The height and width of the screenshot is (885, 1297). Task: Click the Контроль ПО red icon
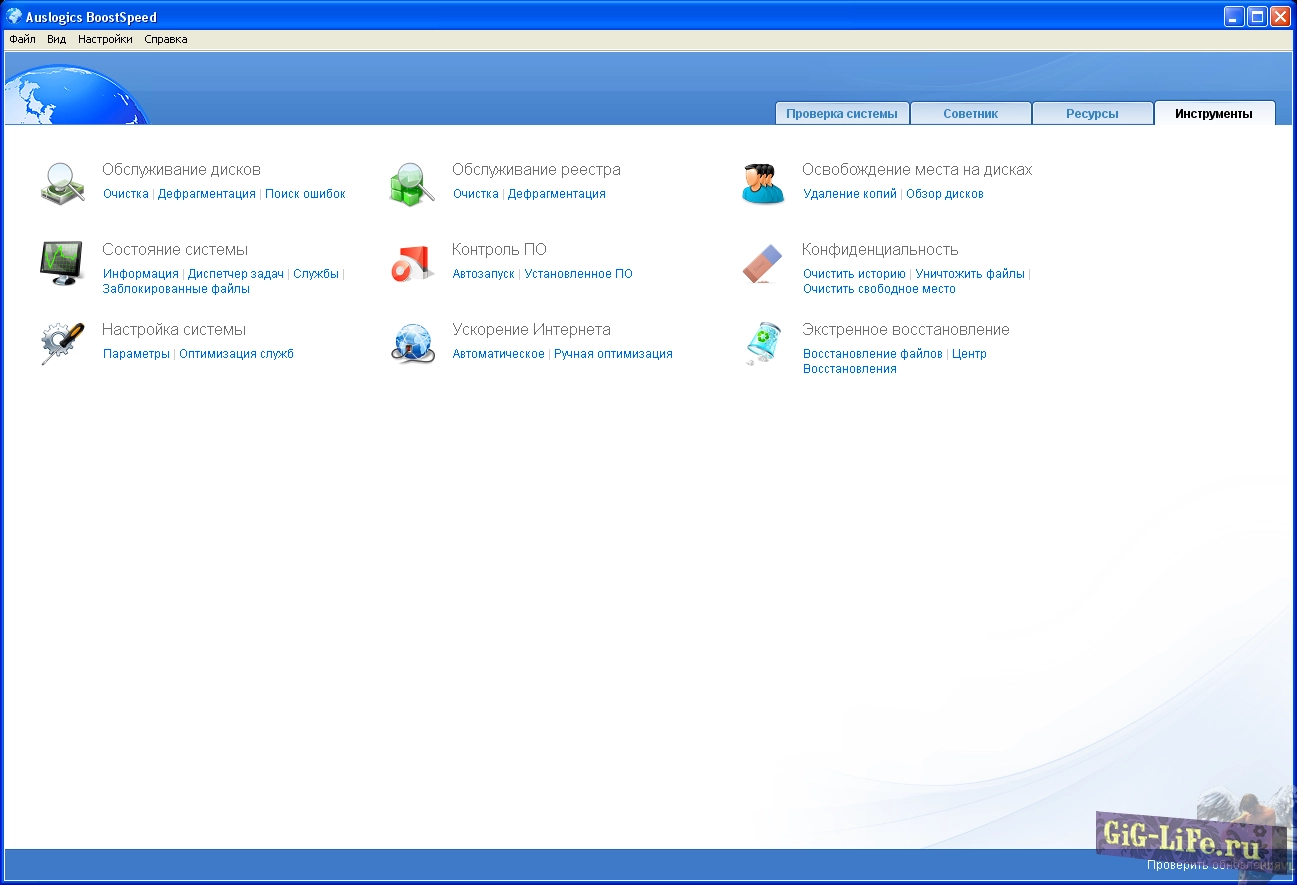click(x=411, y=263)
